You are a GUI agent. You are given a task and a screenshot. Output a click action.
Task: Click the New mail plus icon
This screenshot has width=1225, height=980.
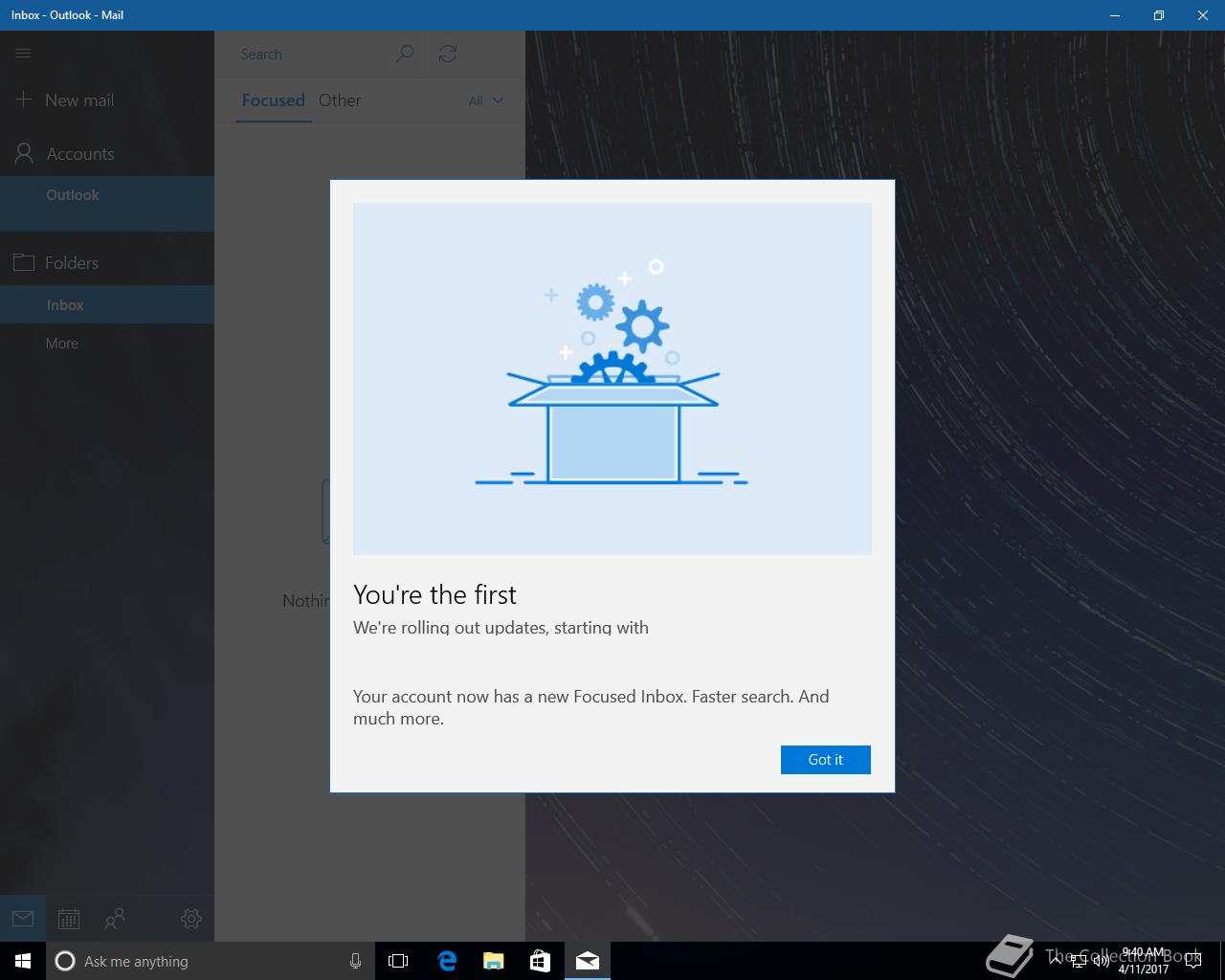[x=24, y=100]
